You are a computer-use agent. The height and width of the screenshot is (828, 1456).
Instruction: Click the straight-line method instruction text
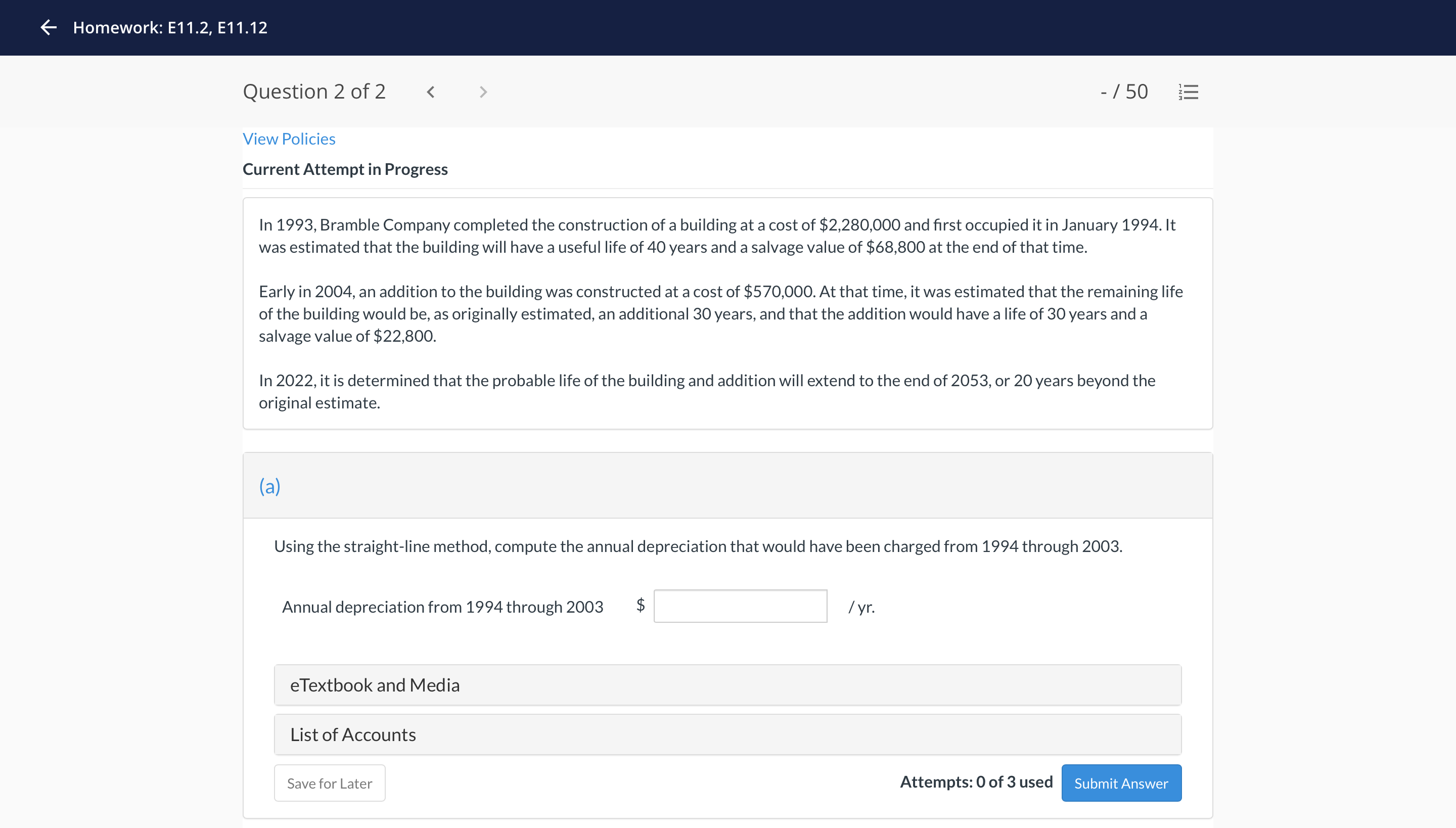click(698, 546)
